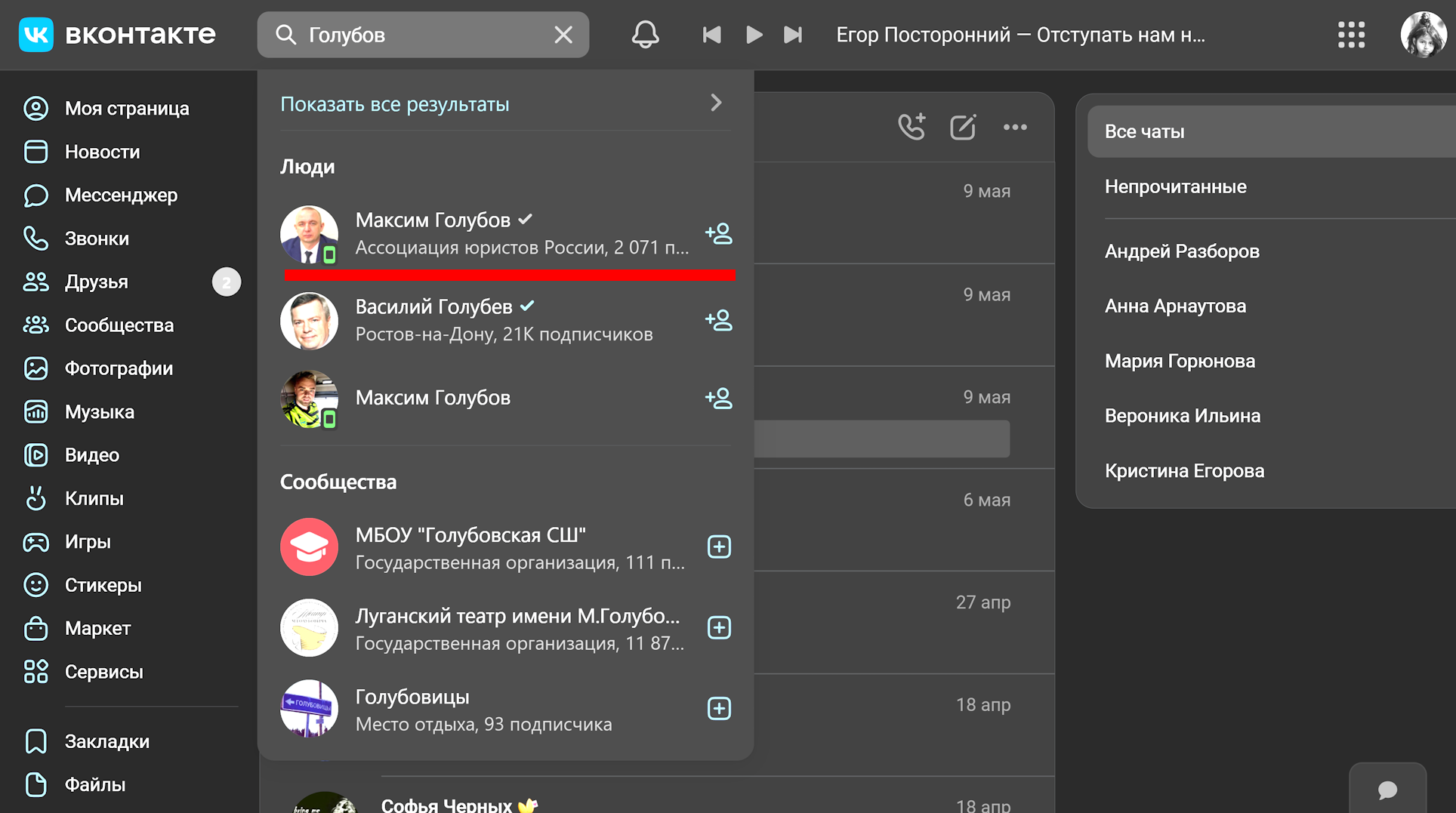Skip to next track
The height and width of the screenshot is (813, 1456).
pos(793,35)
